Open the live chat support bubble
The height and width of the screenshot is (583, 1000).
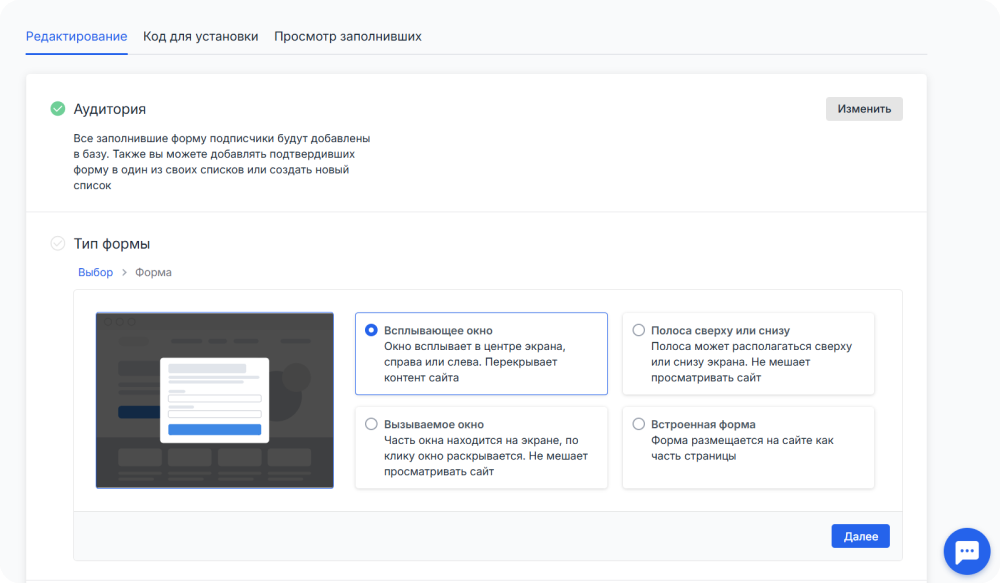click(966, 551)
